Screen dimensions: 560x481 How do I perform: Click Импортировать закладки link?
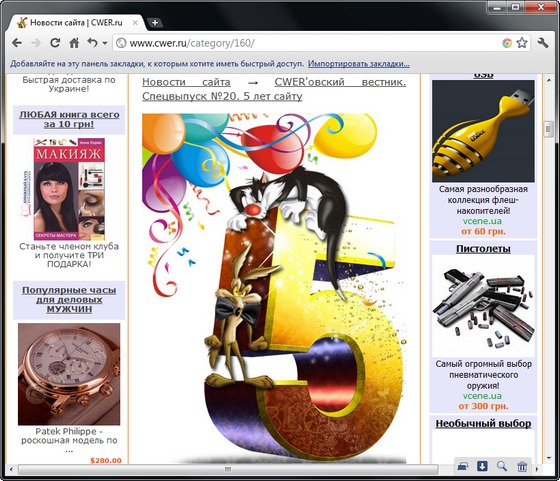coord(359,64)
